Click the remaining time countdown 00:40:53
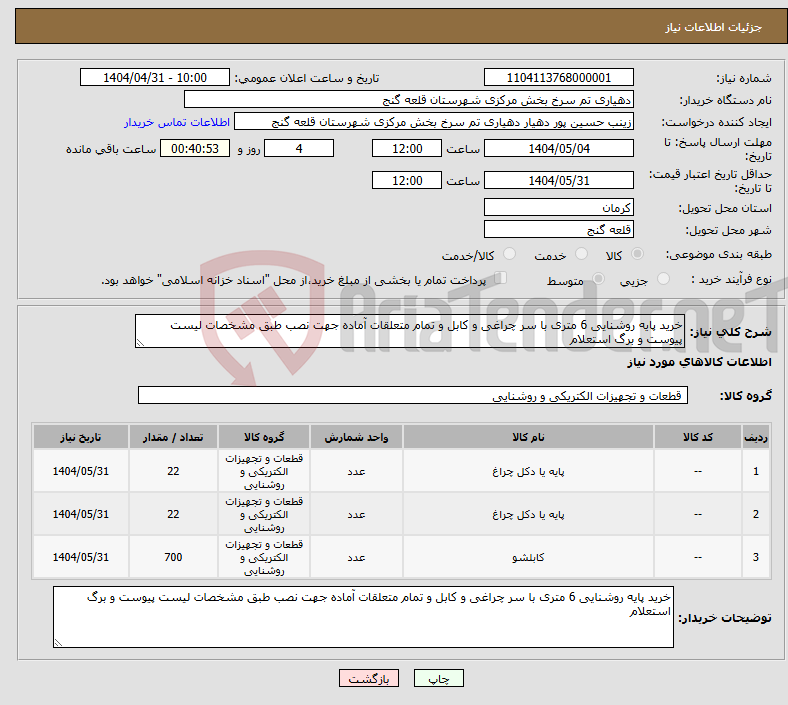Image resolution: width=788 pixels, height=705 pixels. (194, 149)
